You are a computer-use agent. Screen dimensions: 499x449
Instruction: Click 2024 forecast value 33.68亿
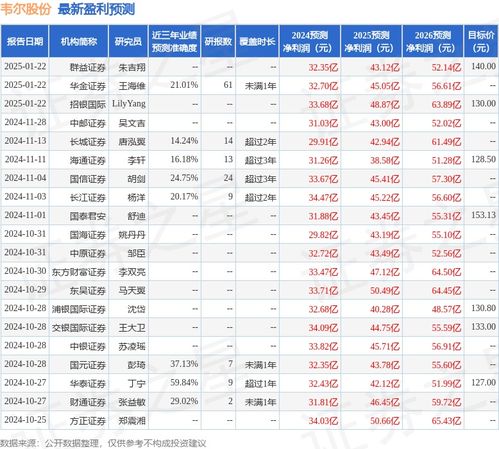[x=323, y=105]
